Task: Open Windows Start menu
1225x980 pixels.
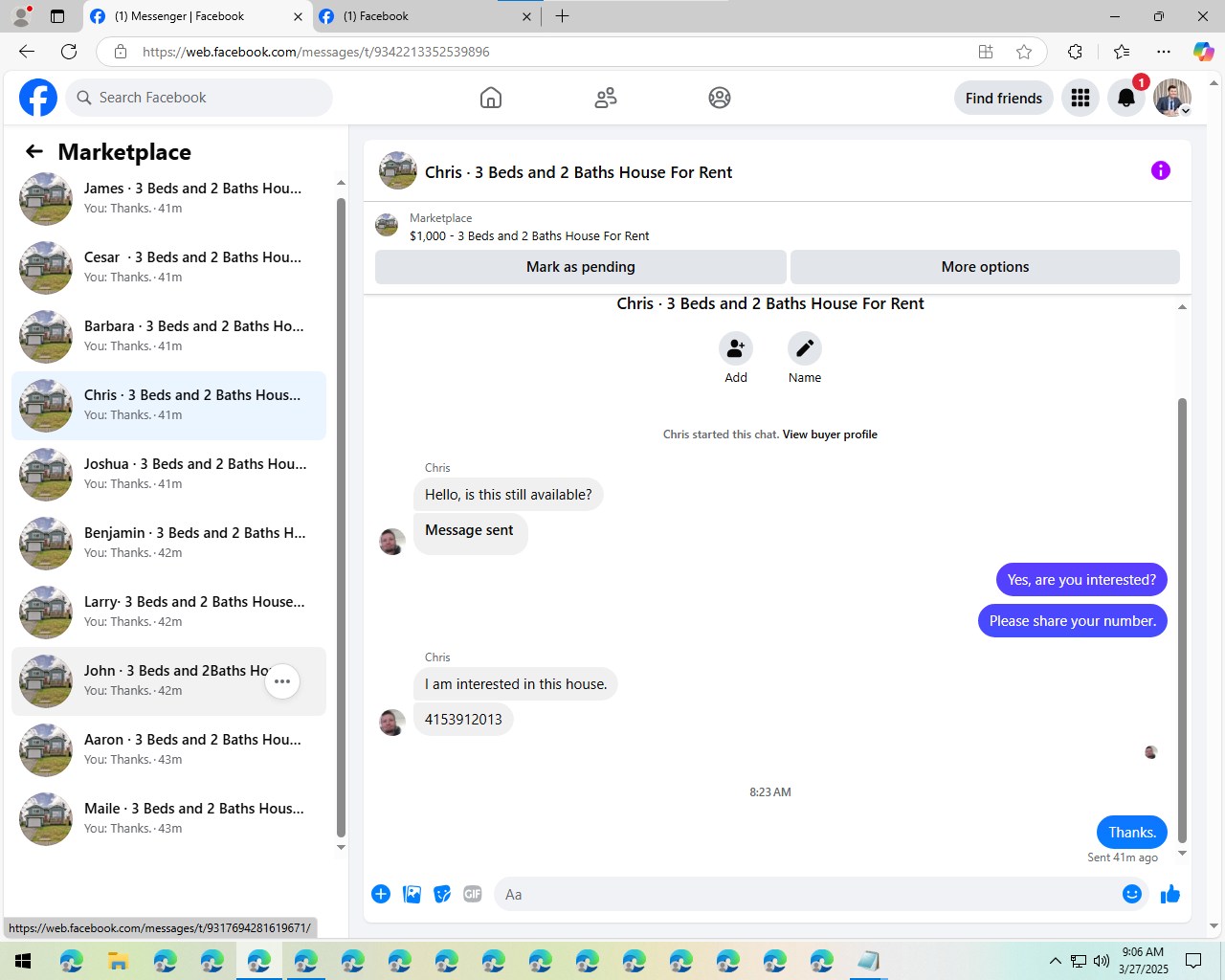Action: [23, 961]
